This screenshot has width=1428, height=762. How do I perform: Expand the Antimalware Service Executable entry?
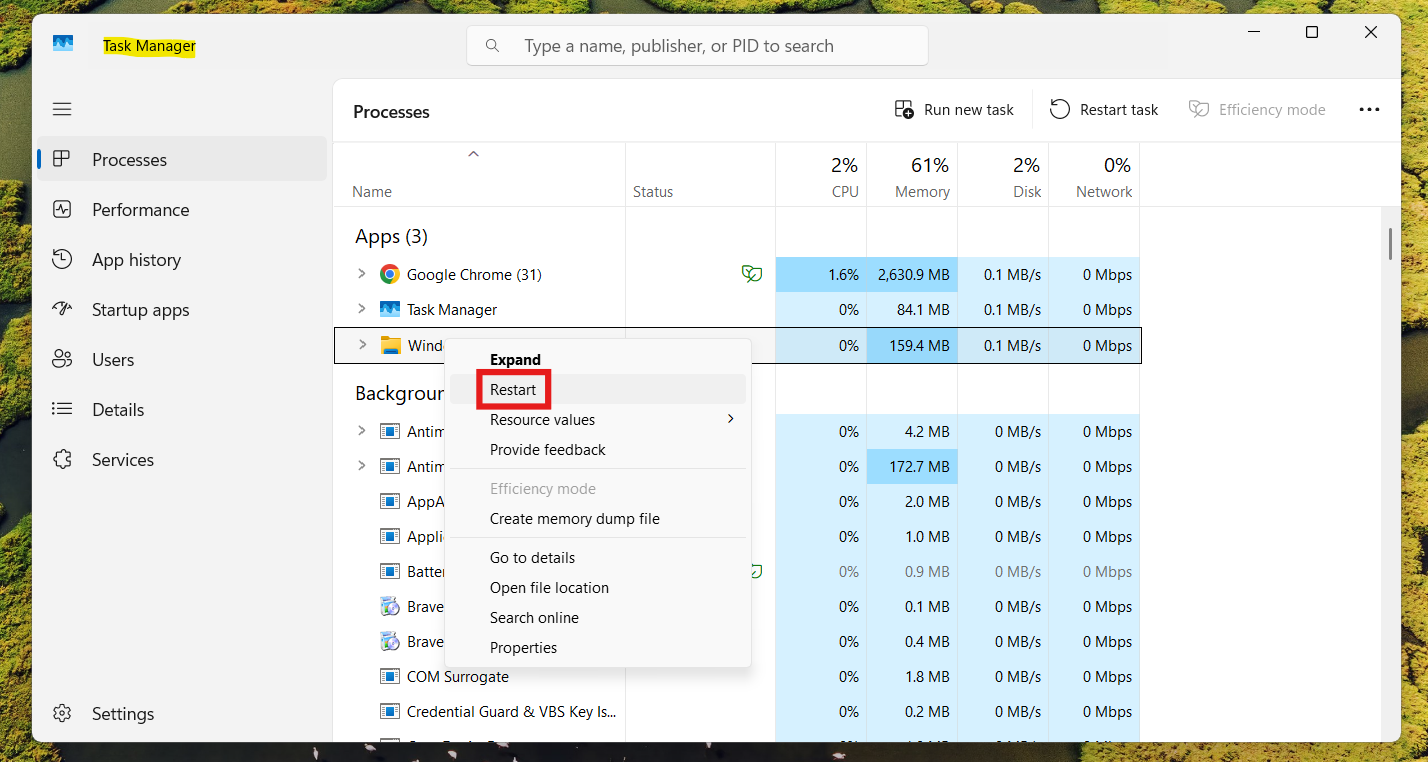[362, 431]
